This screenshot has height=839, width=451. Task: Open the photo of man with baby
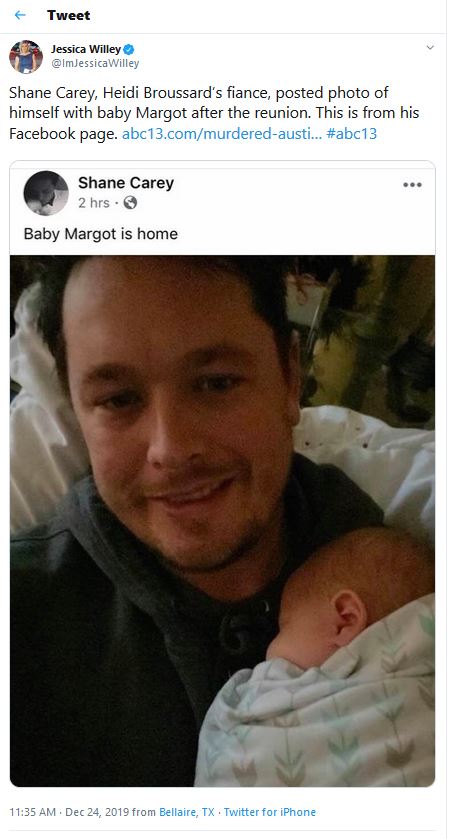coord(222,521)
